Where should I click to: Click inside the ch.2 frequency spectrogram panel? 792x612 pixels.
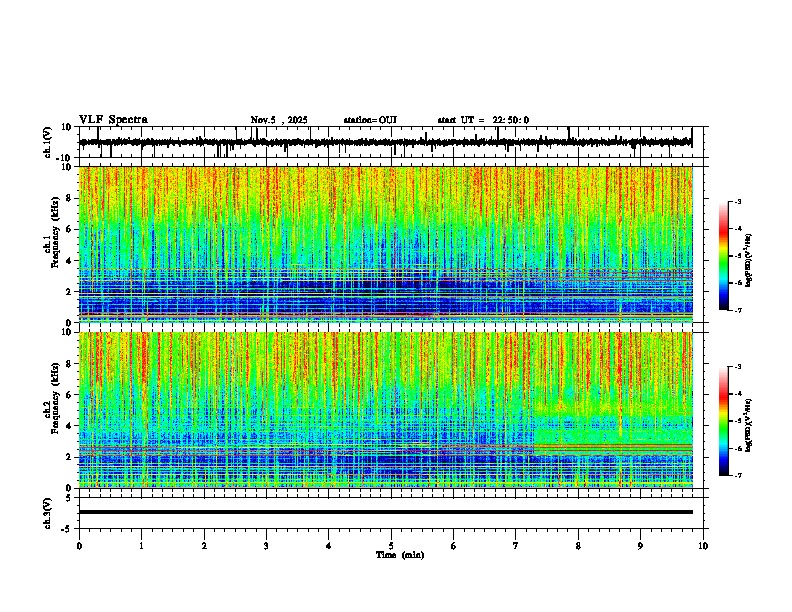[x=385, y=410]
